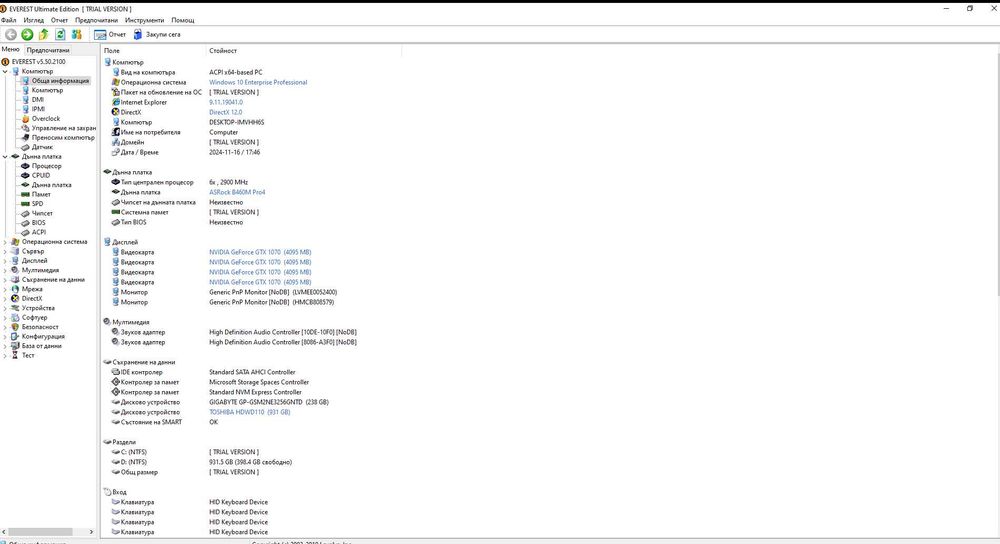Expand the Дисплей tree node
The image size is (1000, 544).
5,261
